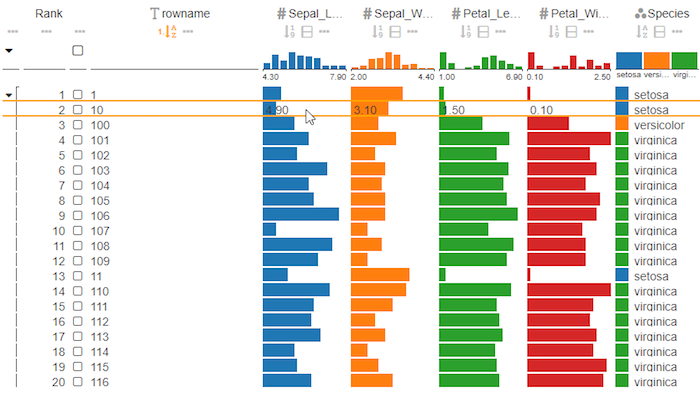Sort by Sepal_Length numeric sort icon
Viewport: 700px width, 398px height.
coord(289,32)
